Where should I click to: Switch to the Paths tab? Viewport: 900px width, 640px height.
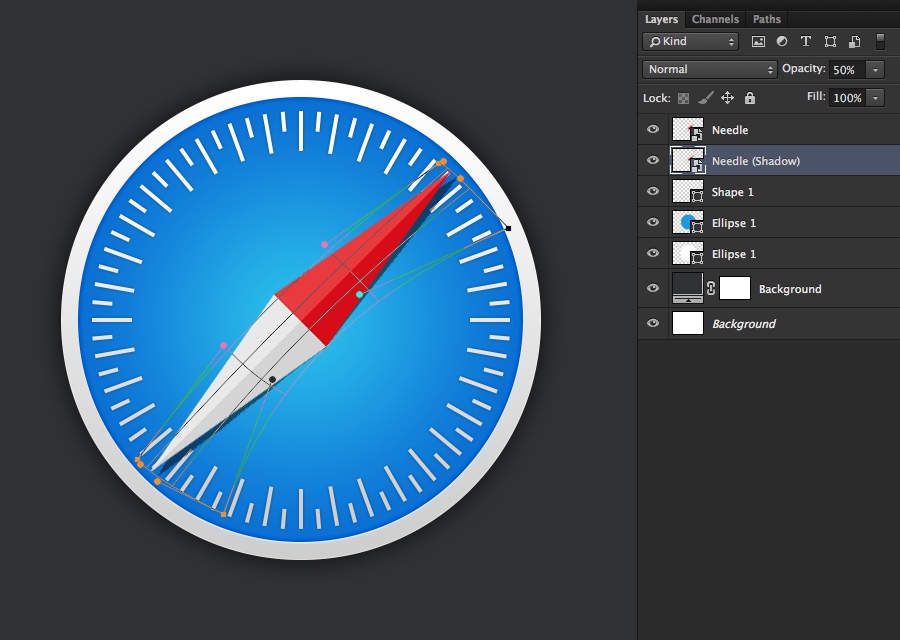pyautogui.click(x=767, y=19)
